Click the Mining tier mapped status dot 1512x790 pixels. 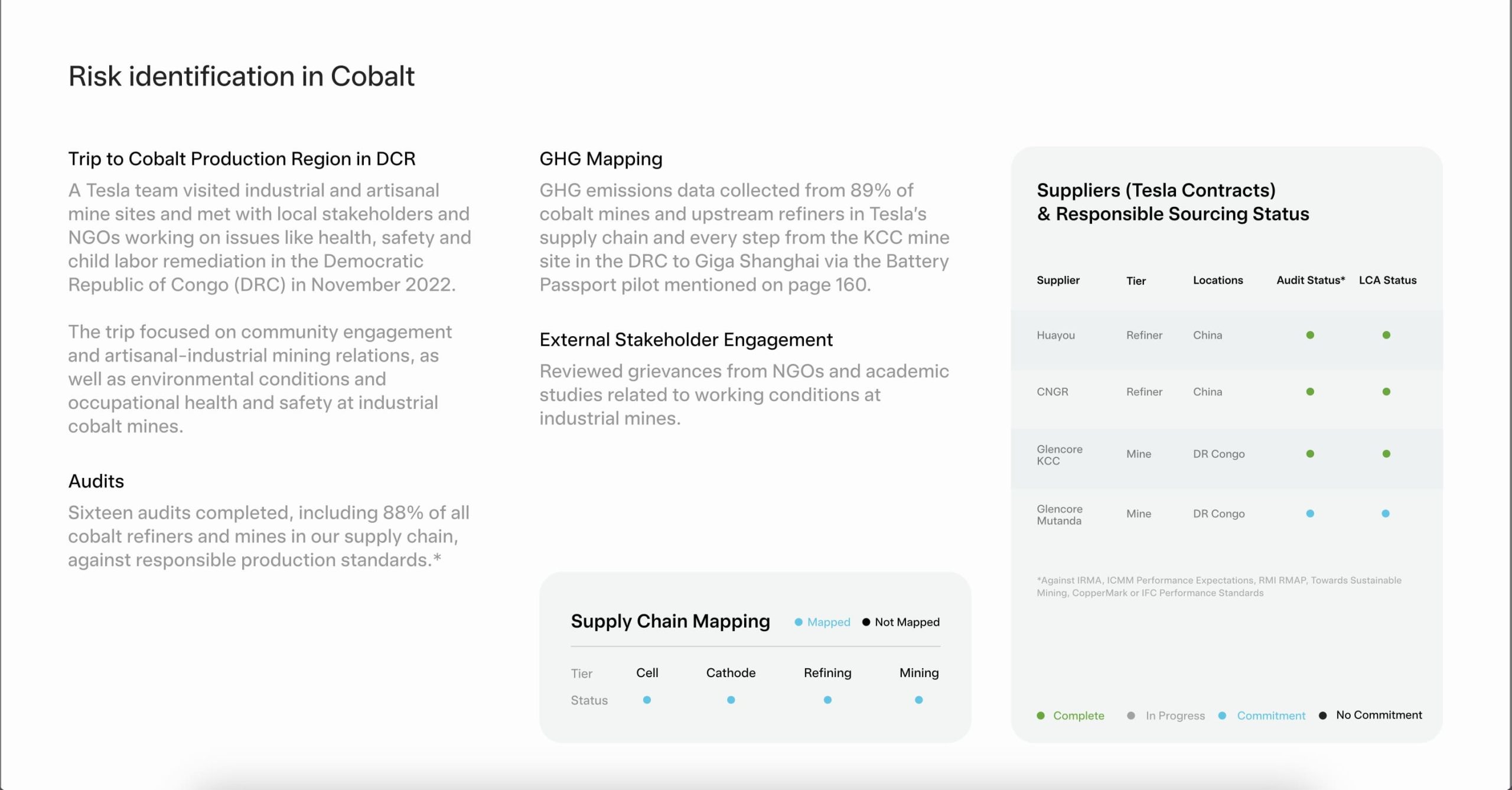(x=918, y=700)
